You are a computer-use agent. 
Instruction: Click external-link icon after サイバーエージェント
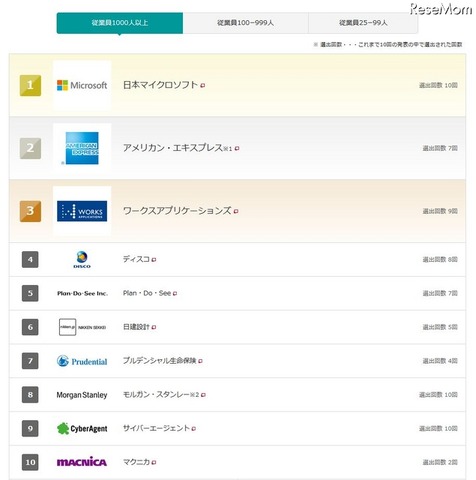tap(194, 429)
